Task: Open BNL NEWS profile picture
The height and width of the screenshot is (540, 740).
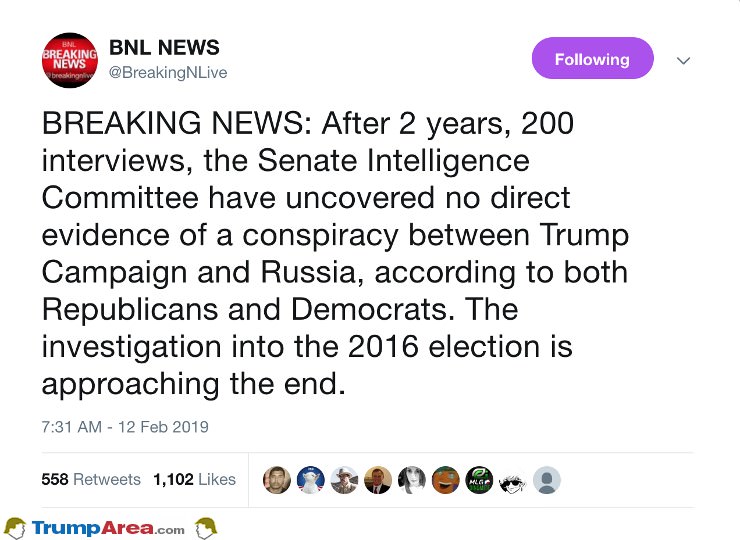Action: click(70, 60)
